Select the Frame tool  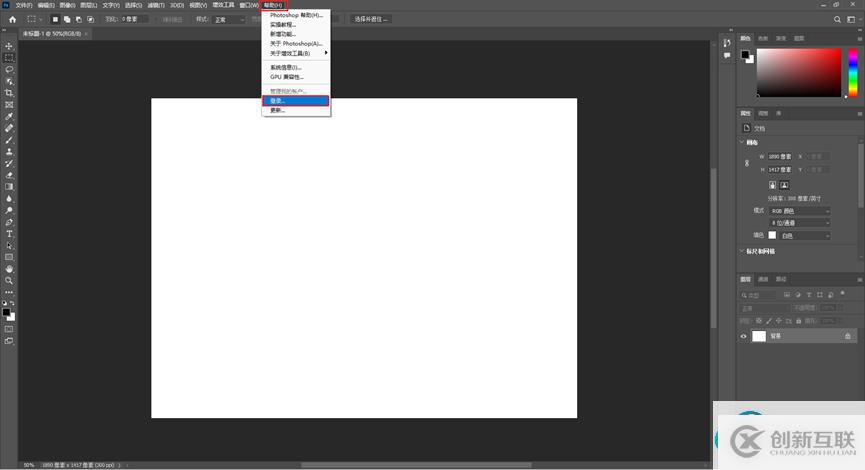coord(9,105)
